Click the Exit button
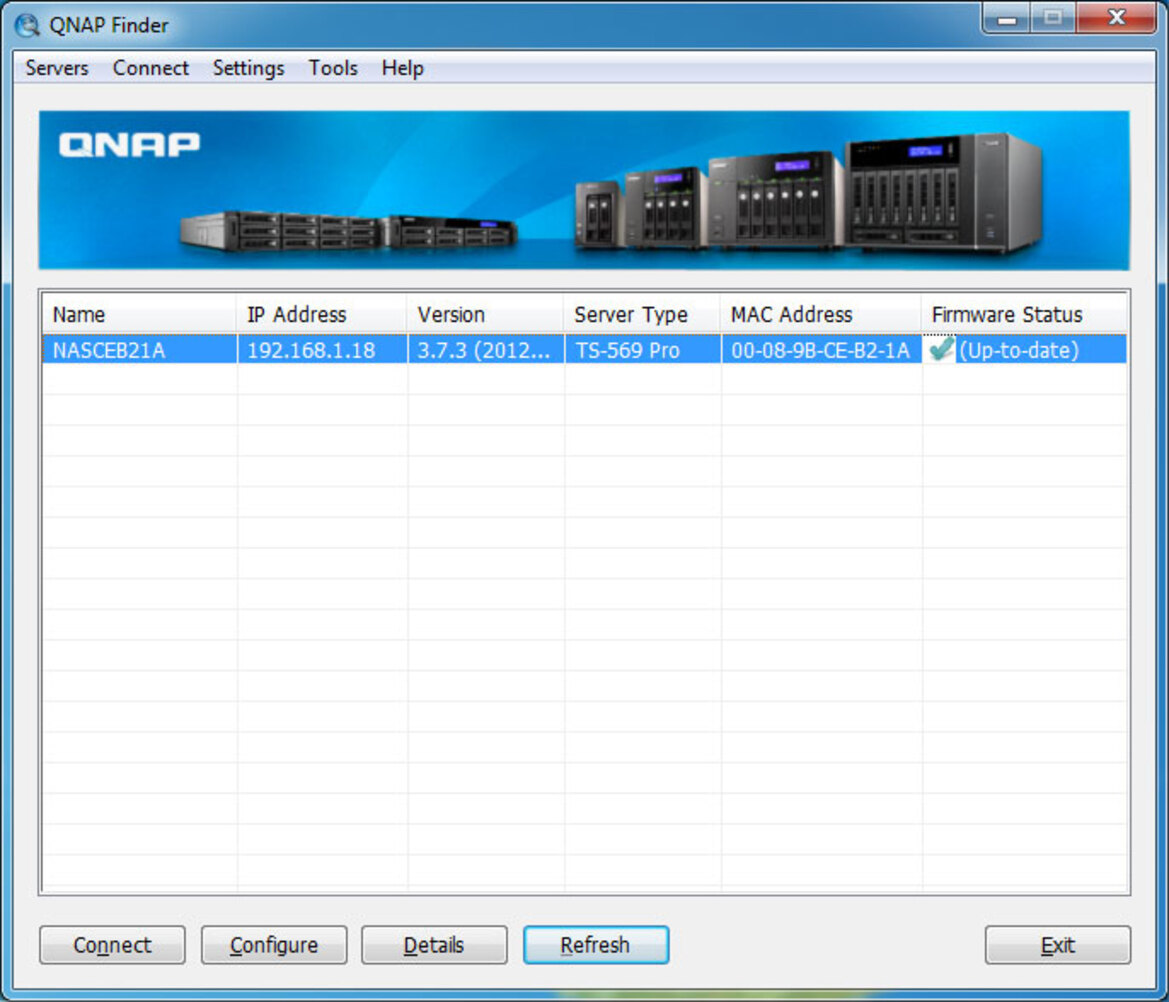1169x1002 pixels. coord(1057,945)
